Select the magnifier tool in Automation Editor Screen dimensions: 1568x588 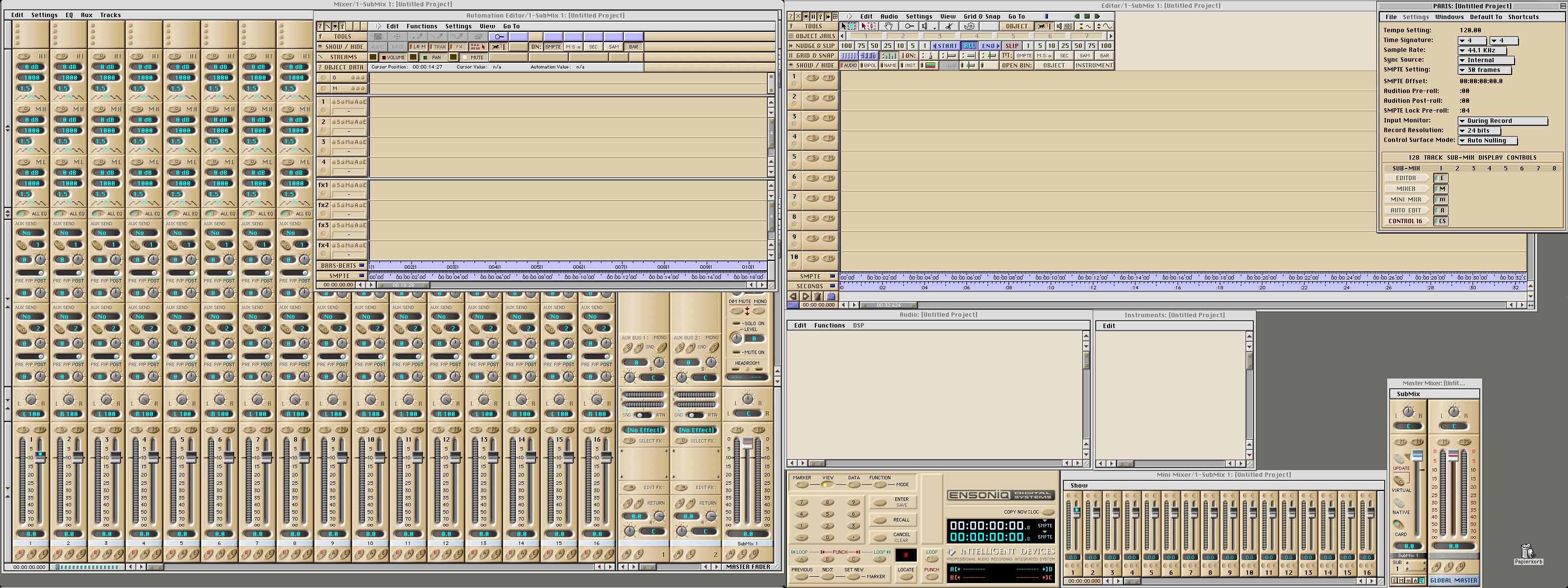click(x=498, y=37)
